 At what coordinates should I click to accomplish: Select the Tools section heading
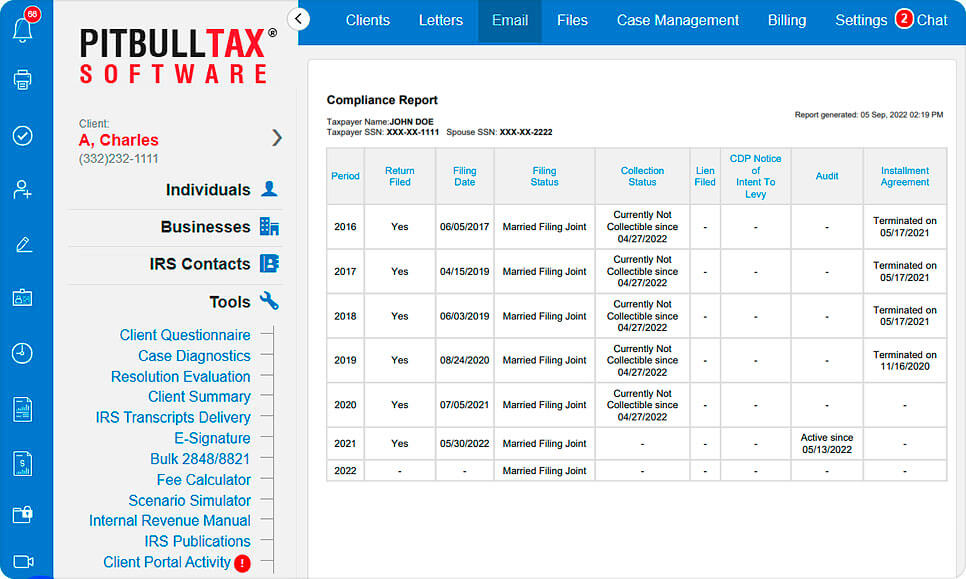tap(230, 302)
